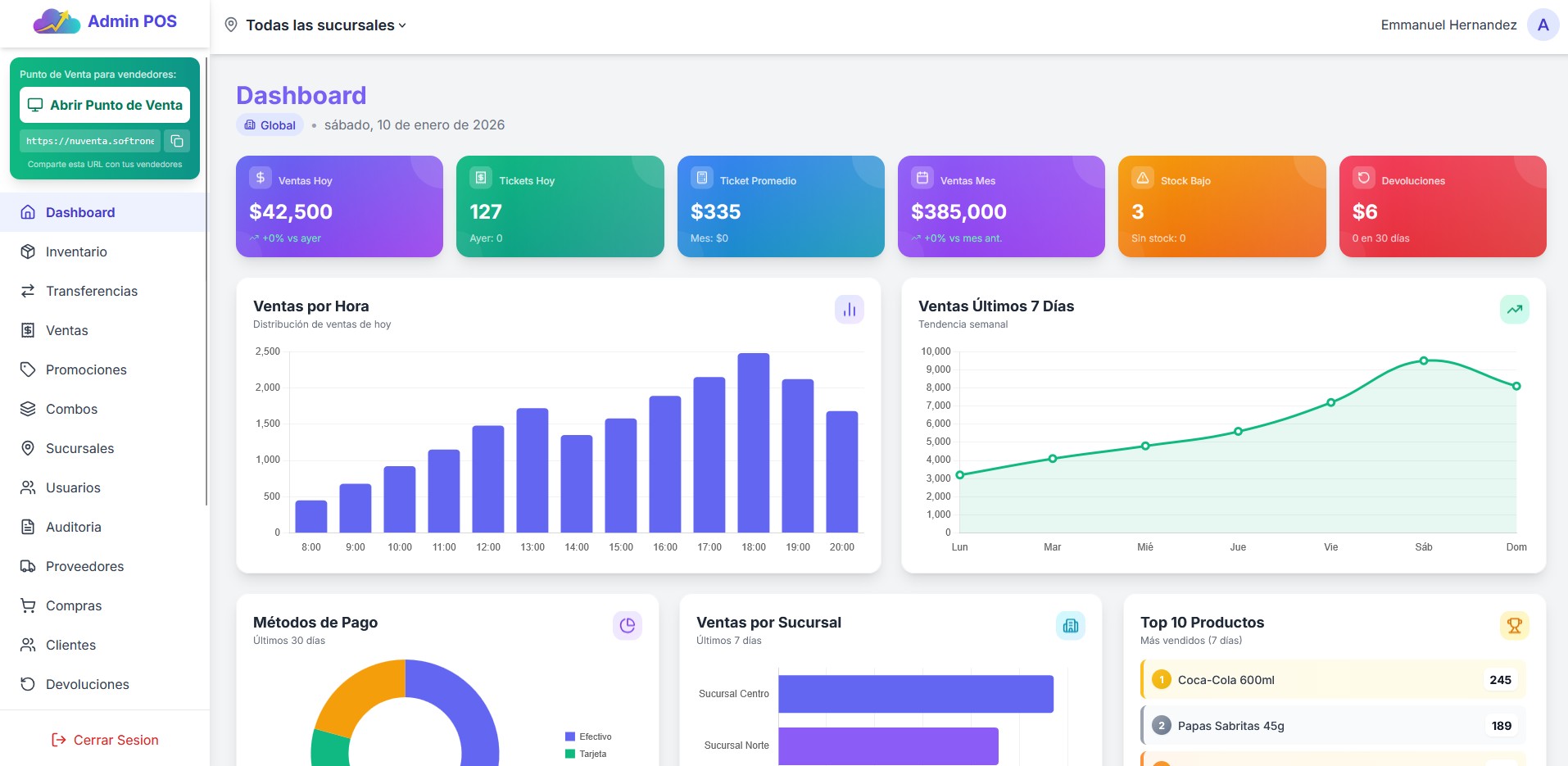Select the pie chart icon in Métodos de Pago
The image size is (1568, 766).
point(627,625)
